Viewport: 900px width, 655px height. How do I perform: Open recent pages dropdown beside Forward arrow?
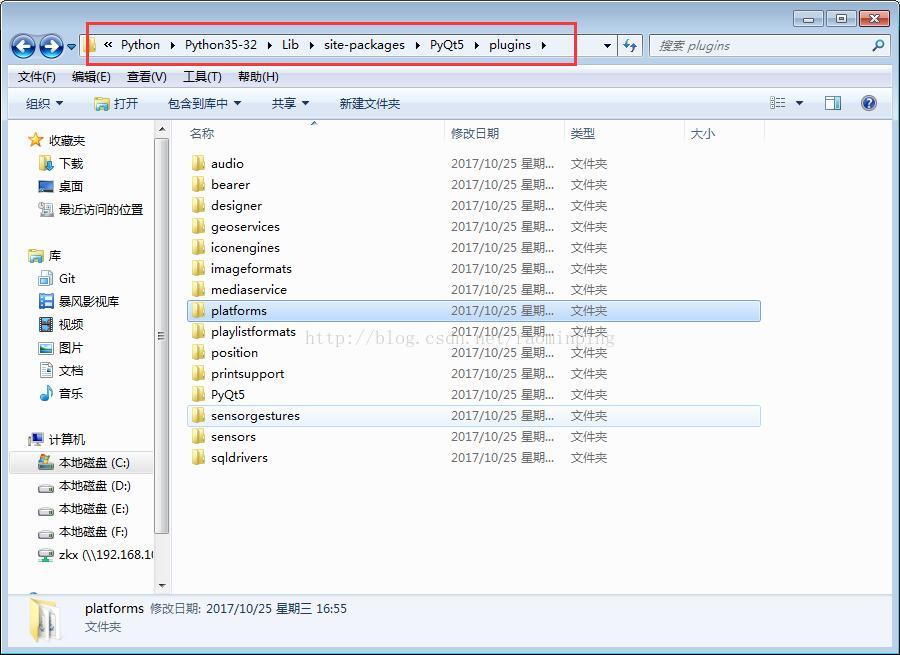pyautogui.click(x=71, y=46)
